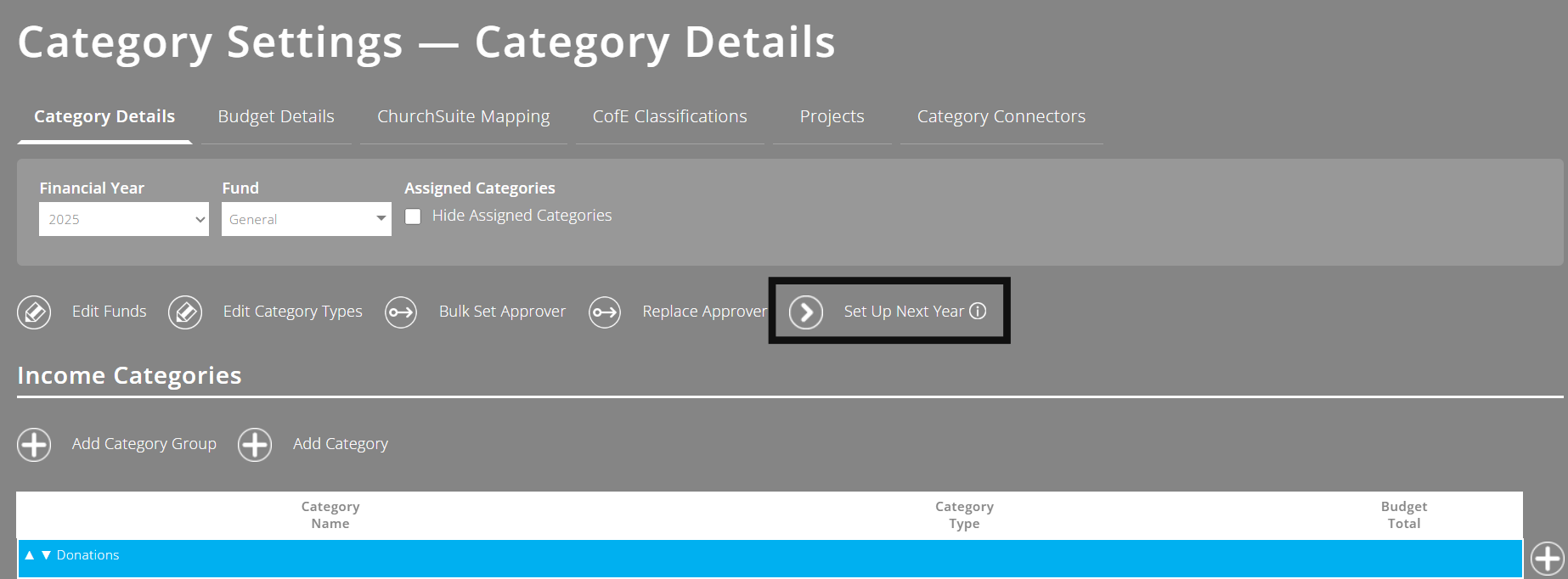Click the Add Category Group plus icon

(x=34, y=444)
